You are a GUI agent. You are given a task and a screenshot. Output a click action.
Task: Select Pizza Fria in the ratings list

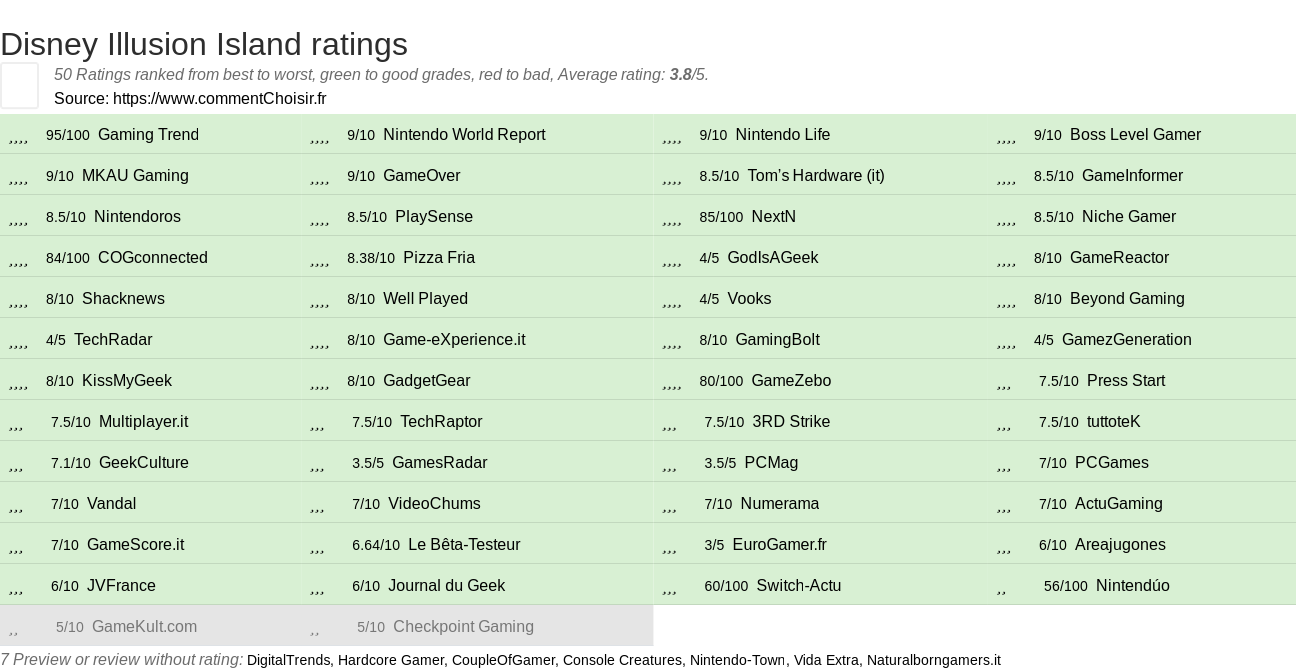(439, 258)
